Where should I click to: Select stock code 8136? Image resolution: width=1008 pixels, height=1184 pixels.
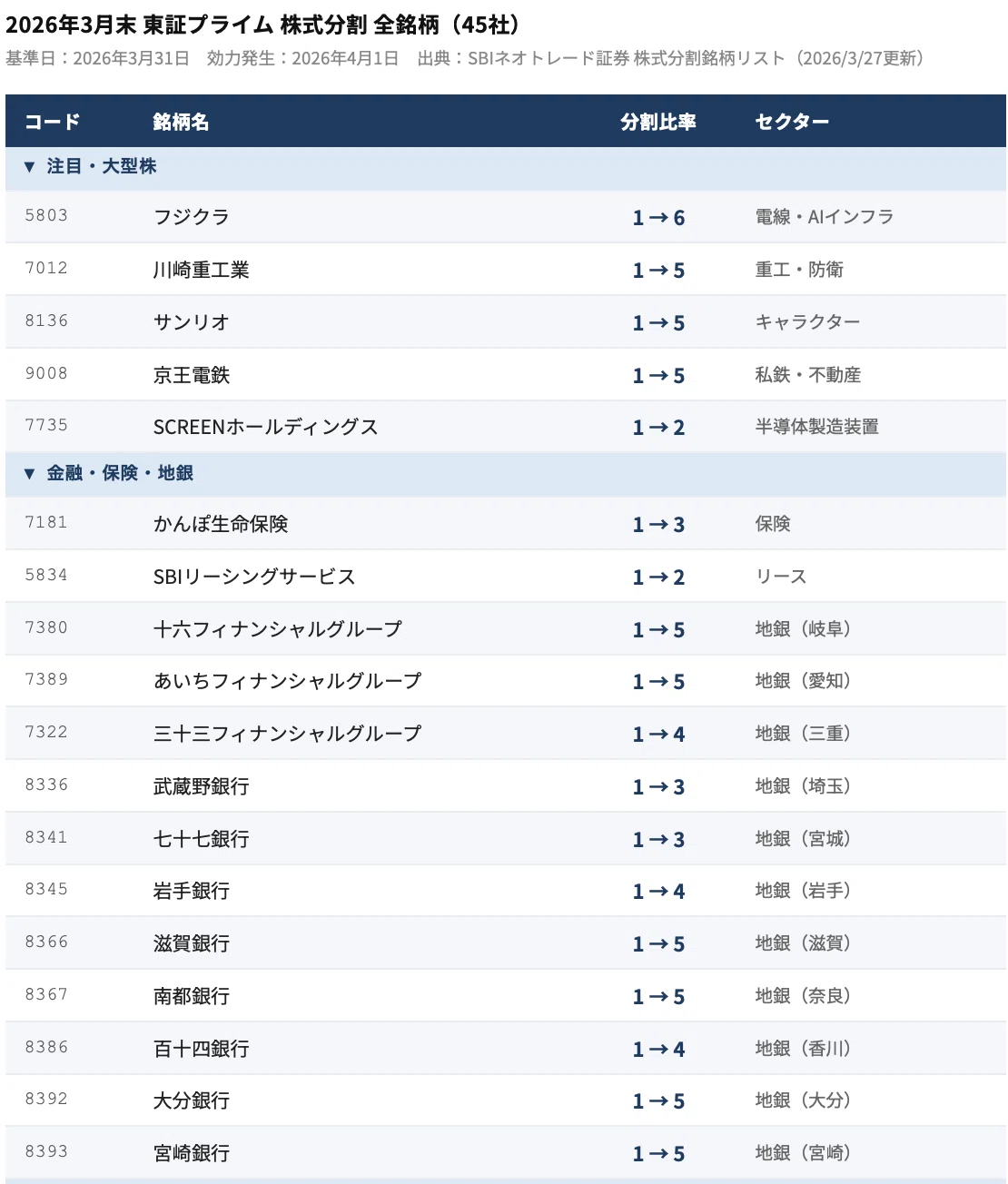pyautogui.click(x=46, y=321)
